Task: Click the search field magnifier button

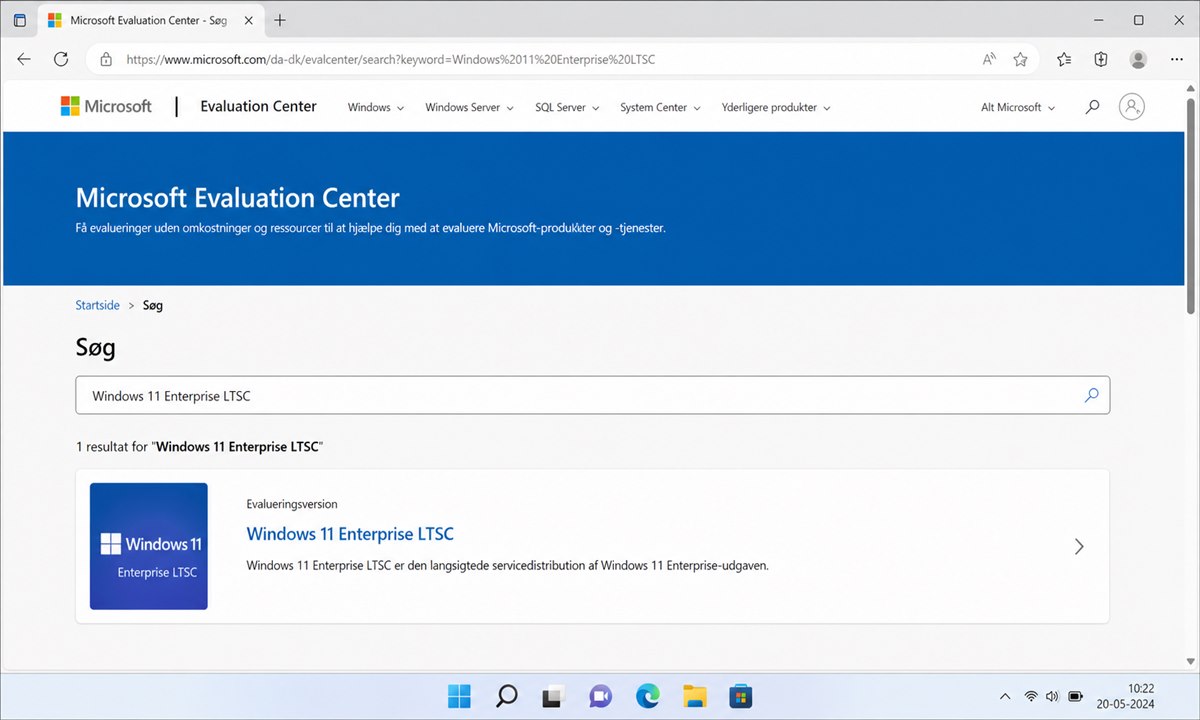Action: tap(1091, 395)
